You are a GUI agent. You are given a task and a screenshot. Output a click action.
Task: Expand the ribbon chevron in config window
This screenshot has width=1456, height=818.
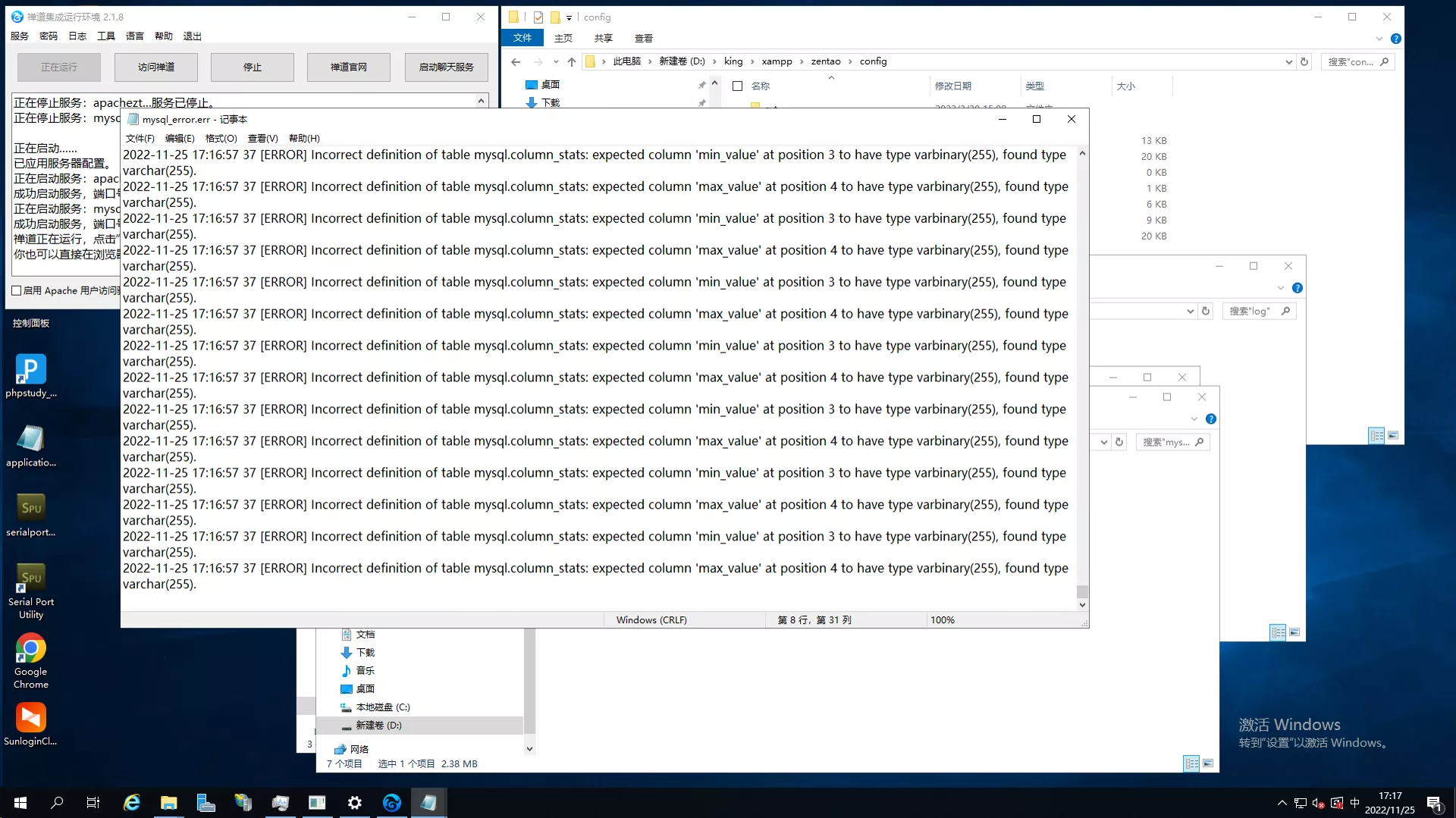tap(1379, 39)
